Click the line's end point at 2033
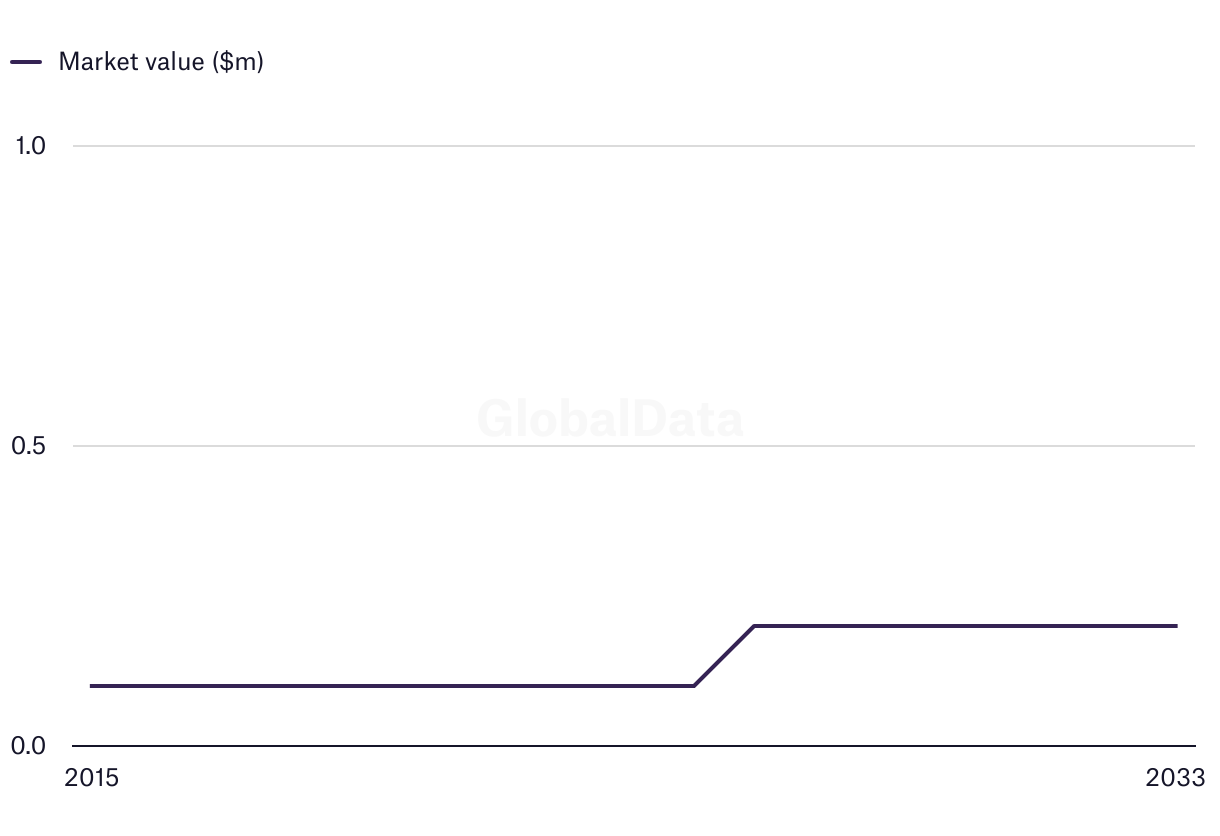Viewport: 1220px width, 836px height. pos(1176,626)
